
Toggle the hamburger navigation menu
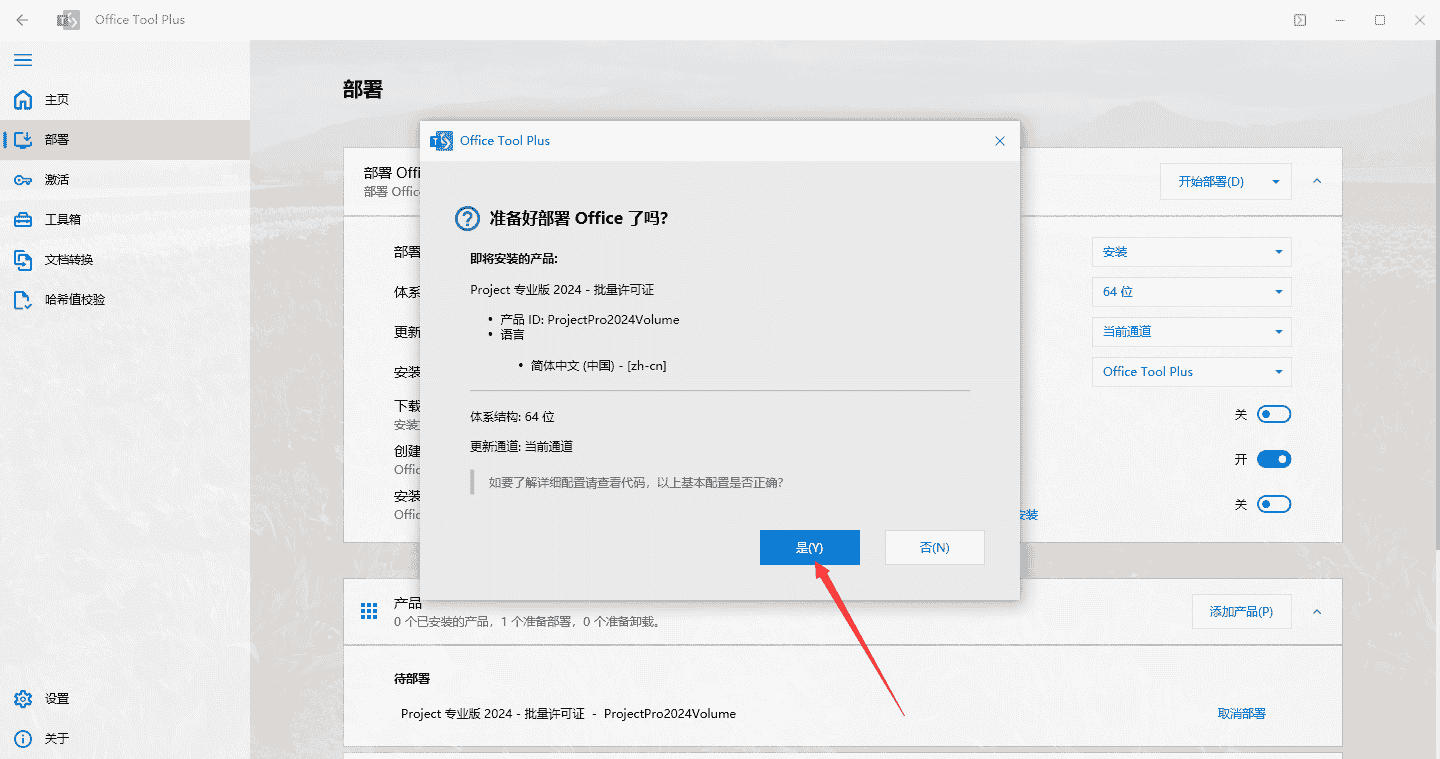(x=22, y=60)
